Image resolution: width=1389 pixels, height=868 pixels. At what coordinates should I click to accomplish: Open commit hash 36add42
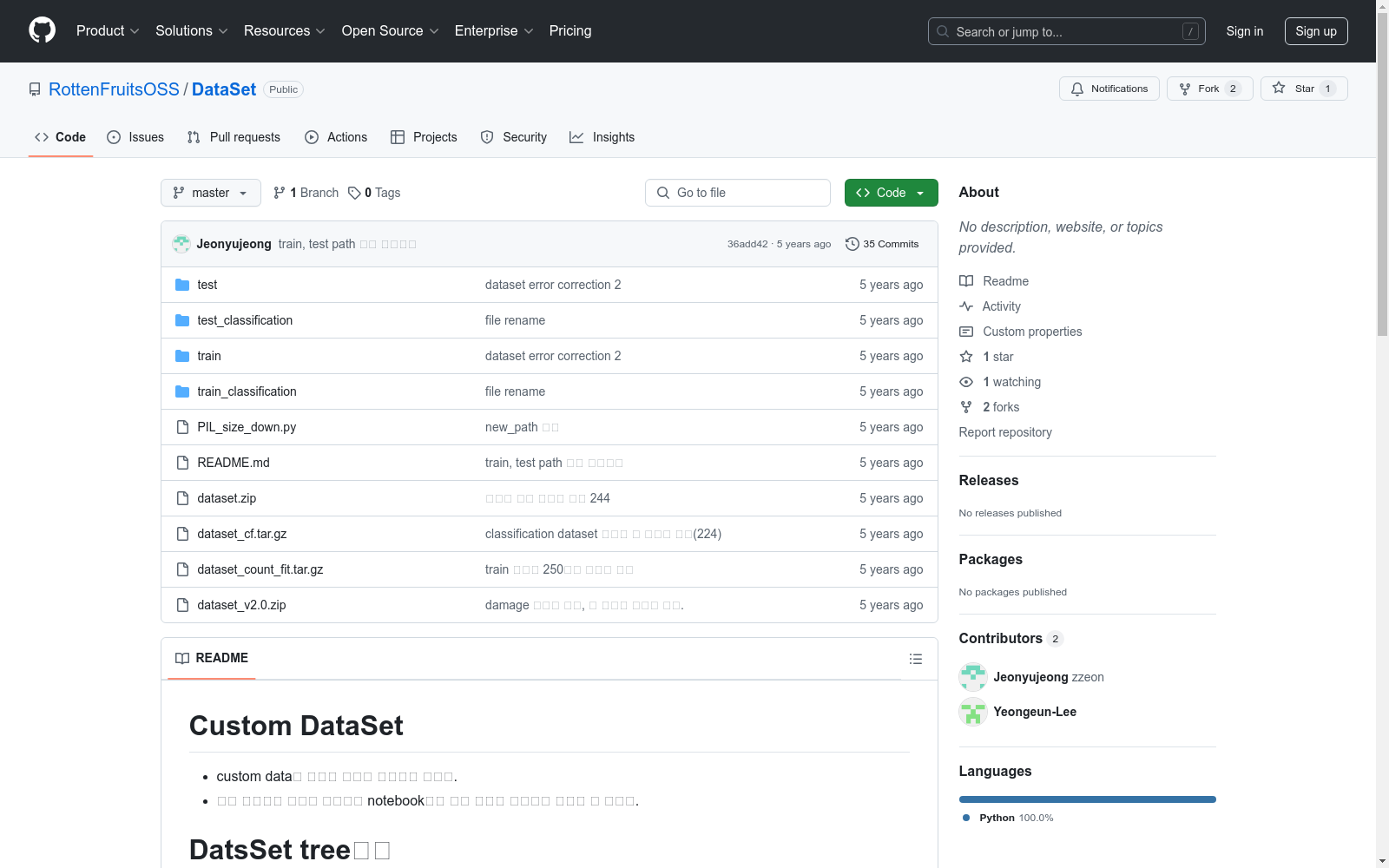coord(747,244)
